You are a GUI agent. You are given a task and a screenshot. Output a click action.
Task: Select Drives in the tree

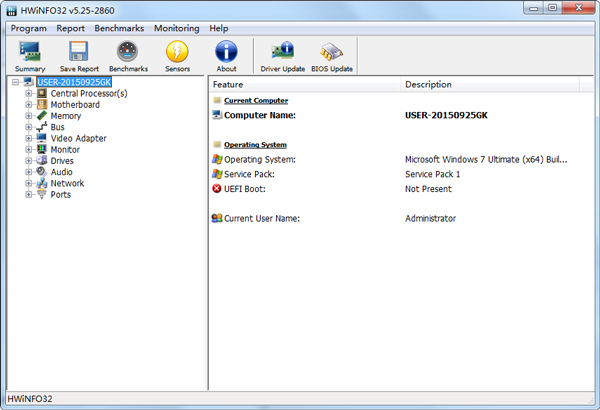(62, 161)
